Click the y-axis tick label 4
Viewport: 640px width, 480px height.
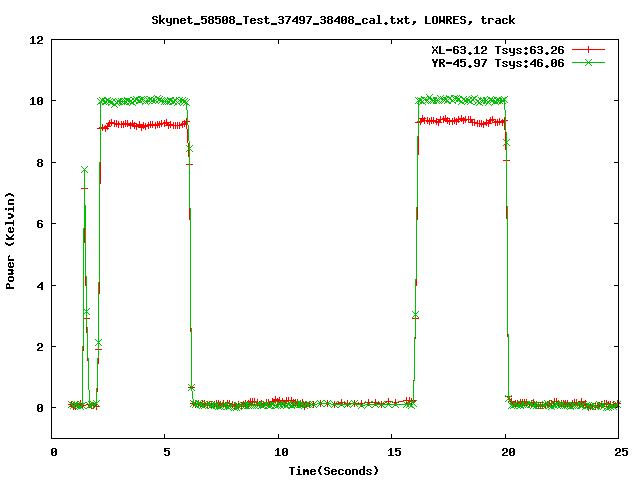pos(40,286)
